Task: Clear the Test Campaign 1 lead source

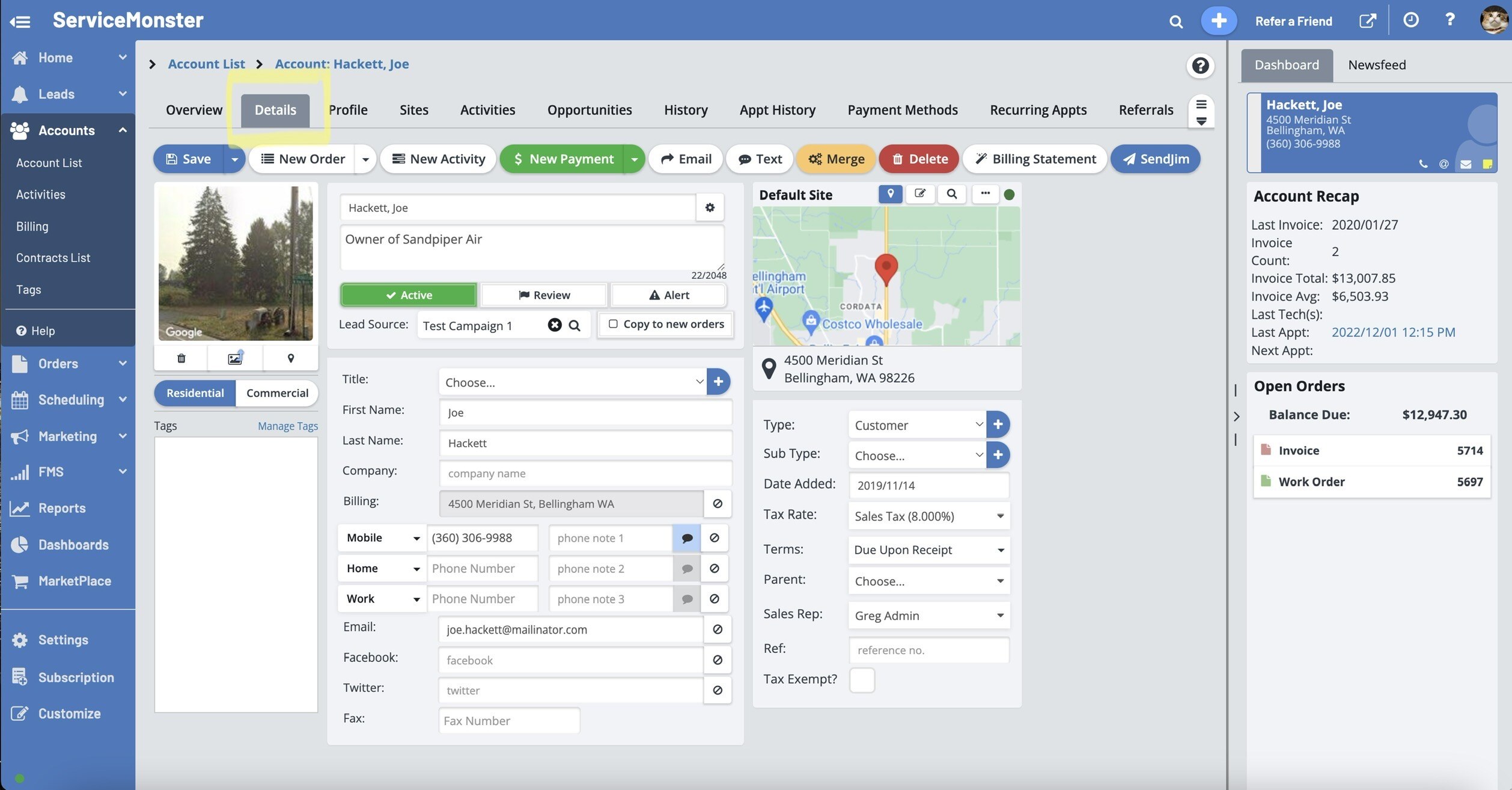Action: point(554,325)
